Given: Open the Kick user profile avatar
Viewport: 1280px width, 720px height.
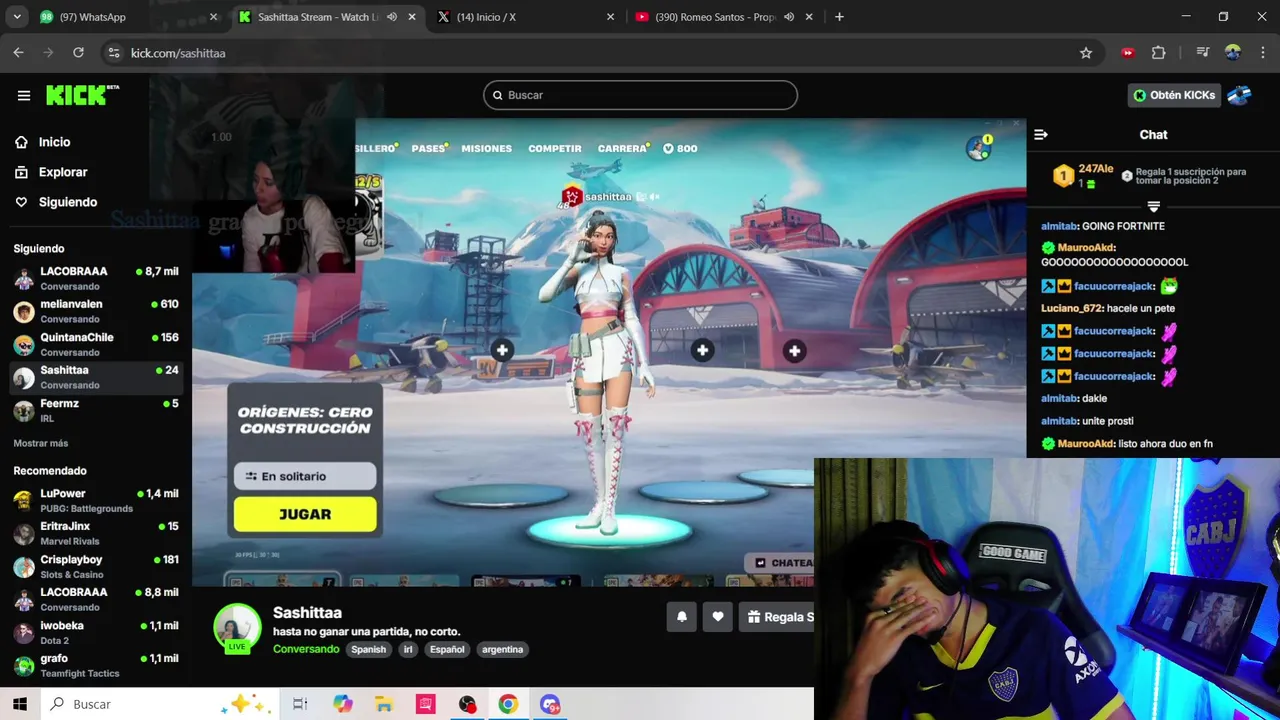Looking at the screenshot, I should click(1239, 95).
